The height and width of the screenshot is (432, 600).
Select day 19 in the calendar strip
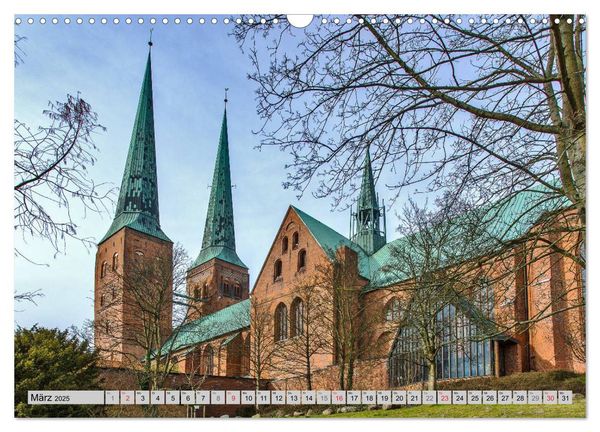pos(384,398)
